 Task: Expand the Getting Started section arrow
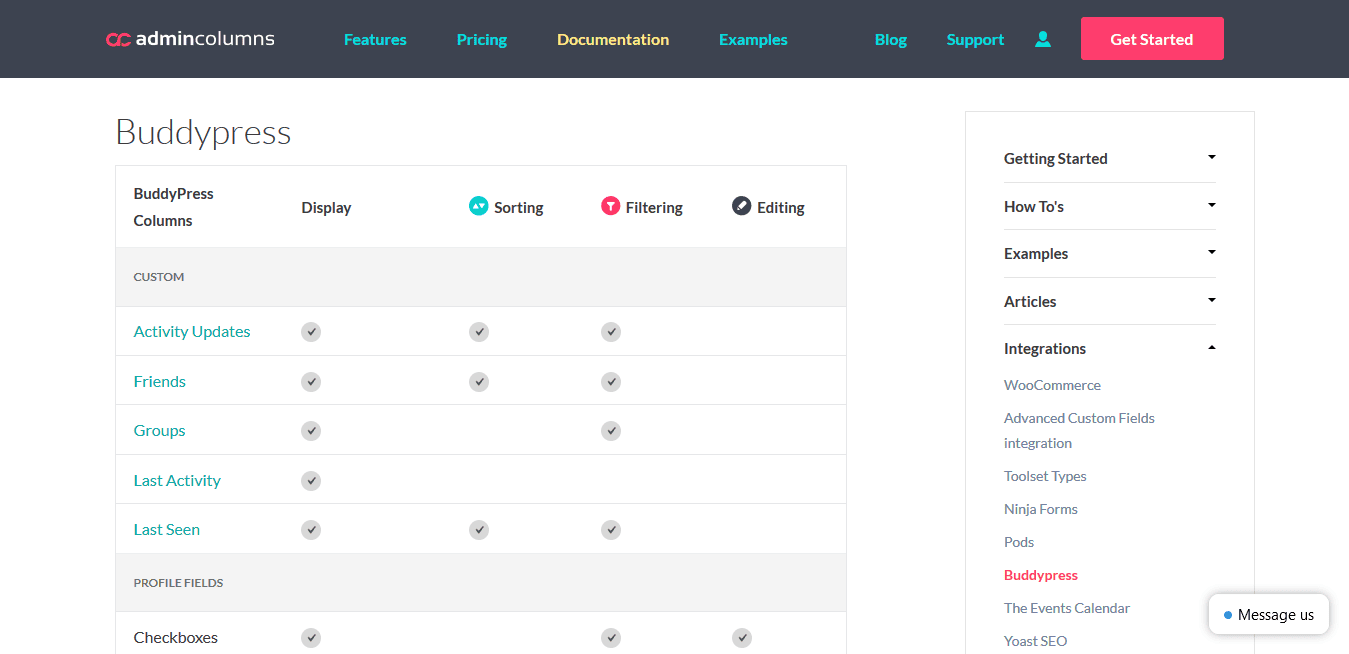(1212, 157)
